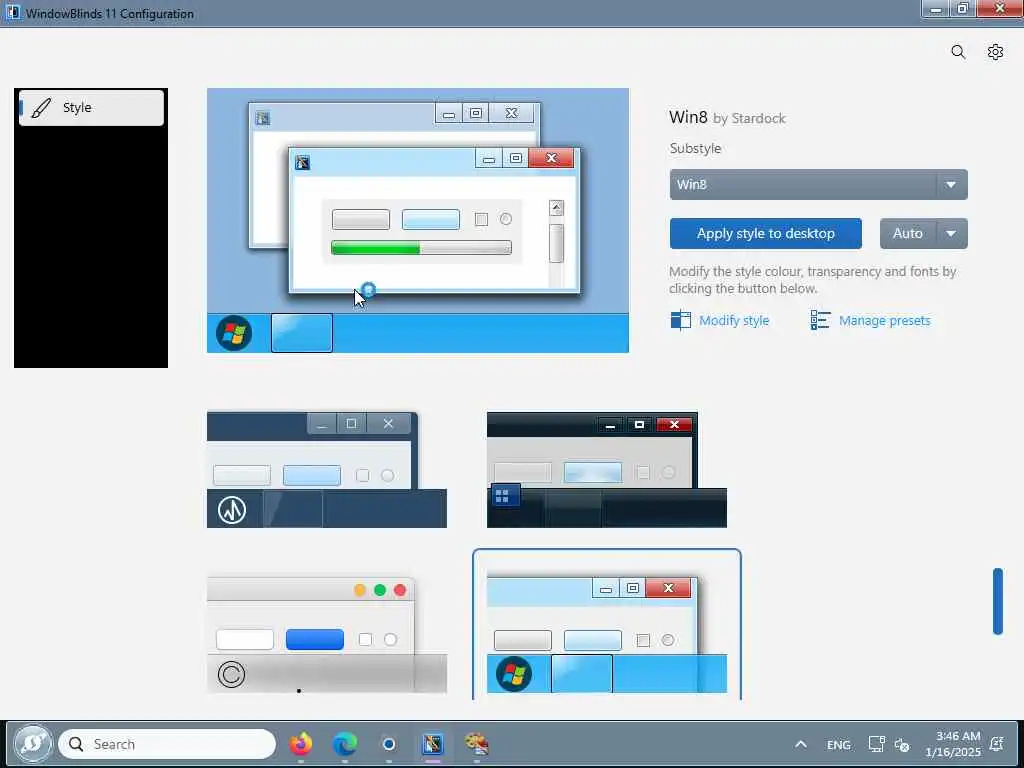This screenshot has width=1024, height=768.
Task: Select the highlighted Win8 style thumbnail
Action: 607,626
